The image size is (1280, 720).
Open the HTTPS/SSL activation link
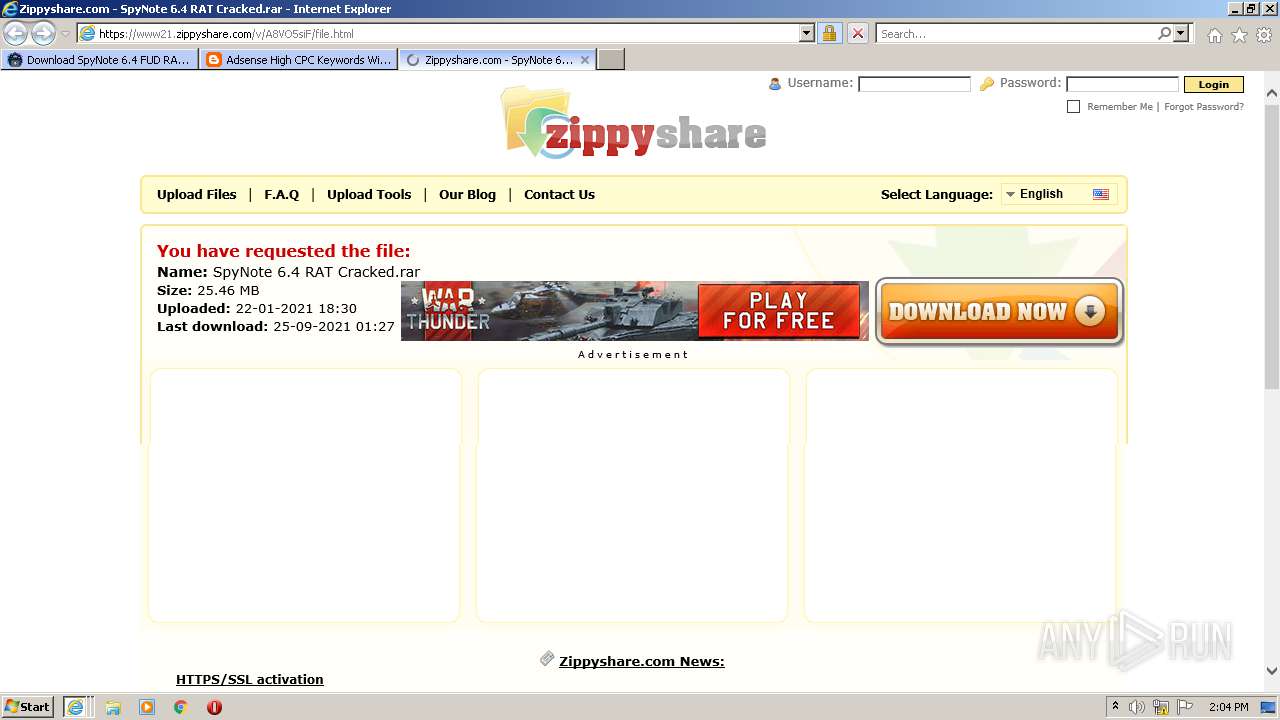(x=250, y=679)
